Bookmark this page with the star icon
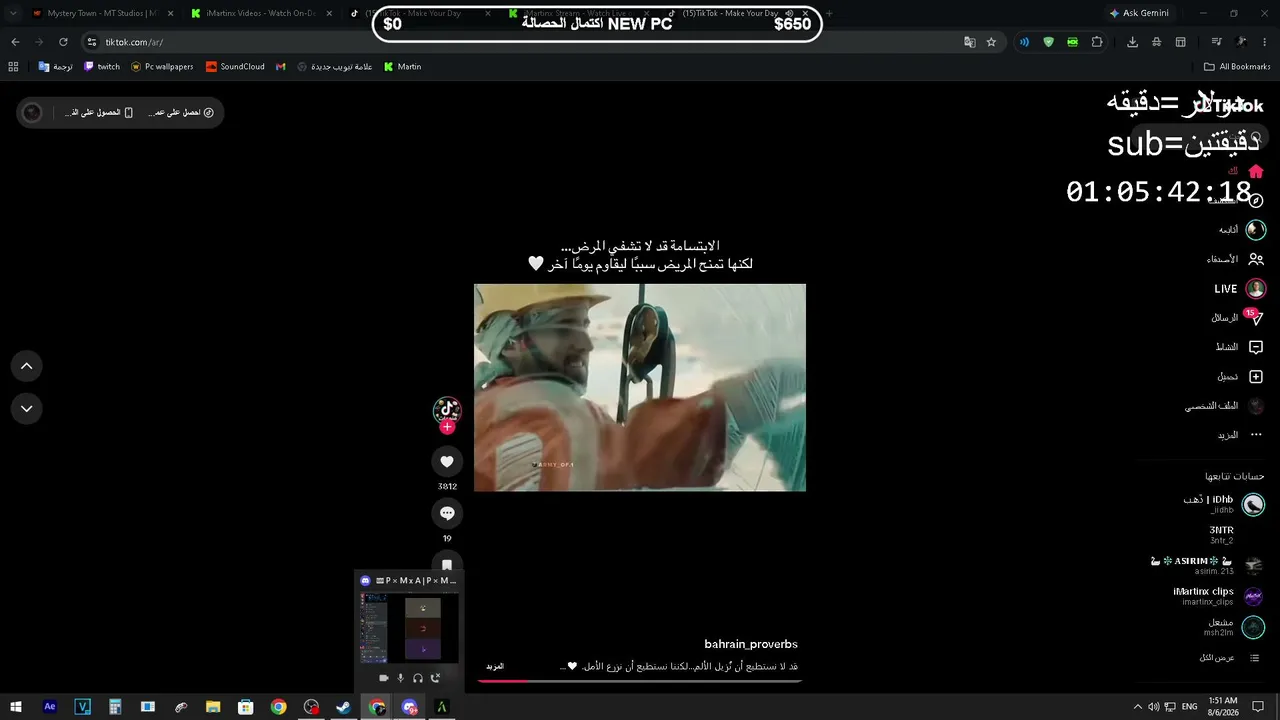1280x720 pixels. coord(991,42)
